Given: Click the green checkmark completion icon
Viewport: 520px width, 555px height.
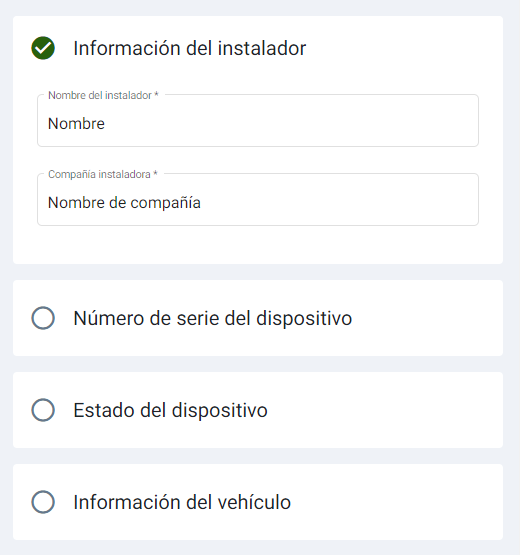Looking at the screenshot, I should (43, 48).
